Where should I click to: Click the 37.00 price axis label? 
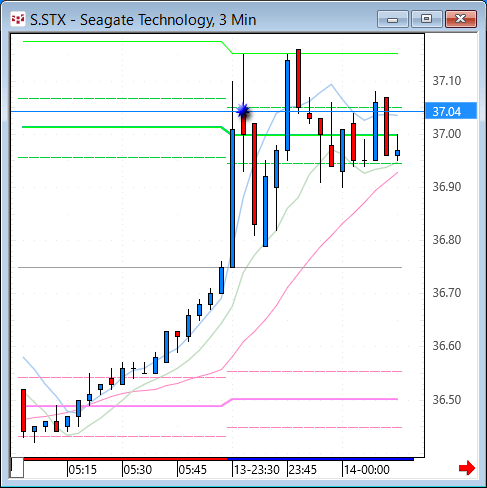447,134
